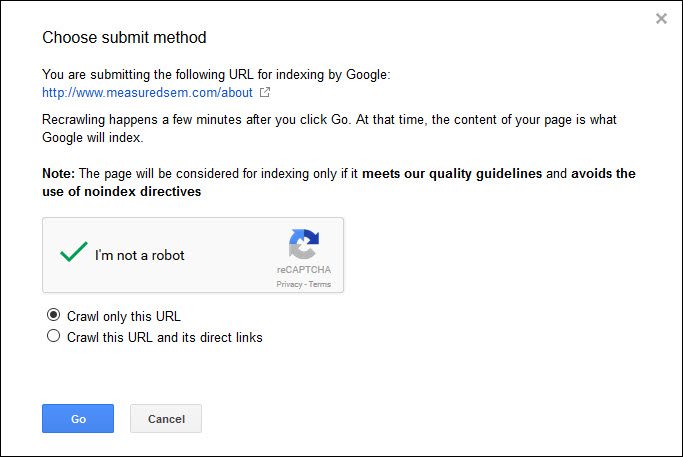Screen dimensions: 683x457
Task: Click the bold Note: label
Action: [x=59, y=174]
